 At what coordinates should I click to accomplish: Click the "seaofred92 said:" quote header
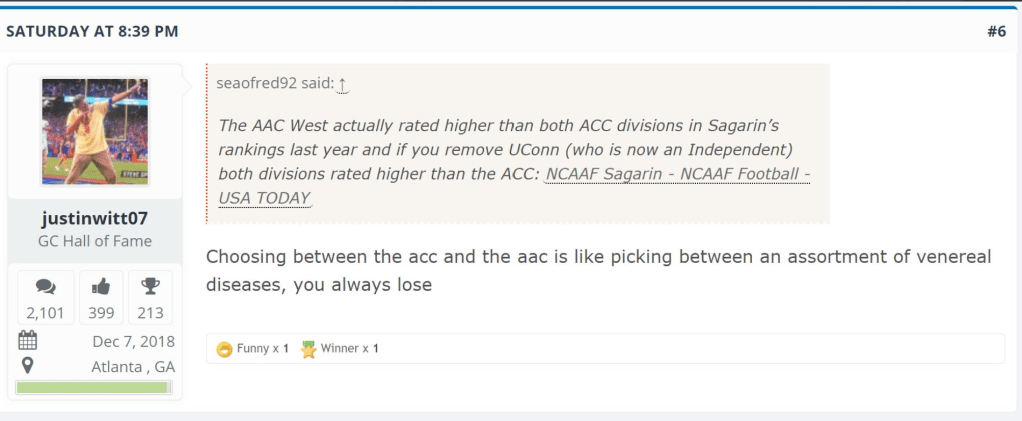(x=274, y=83)
